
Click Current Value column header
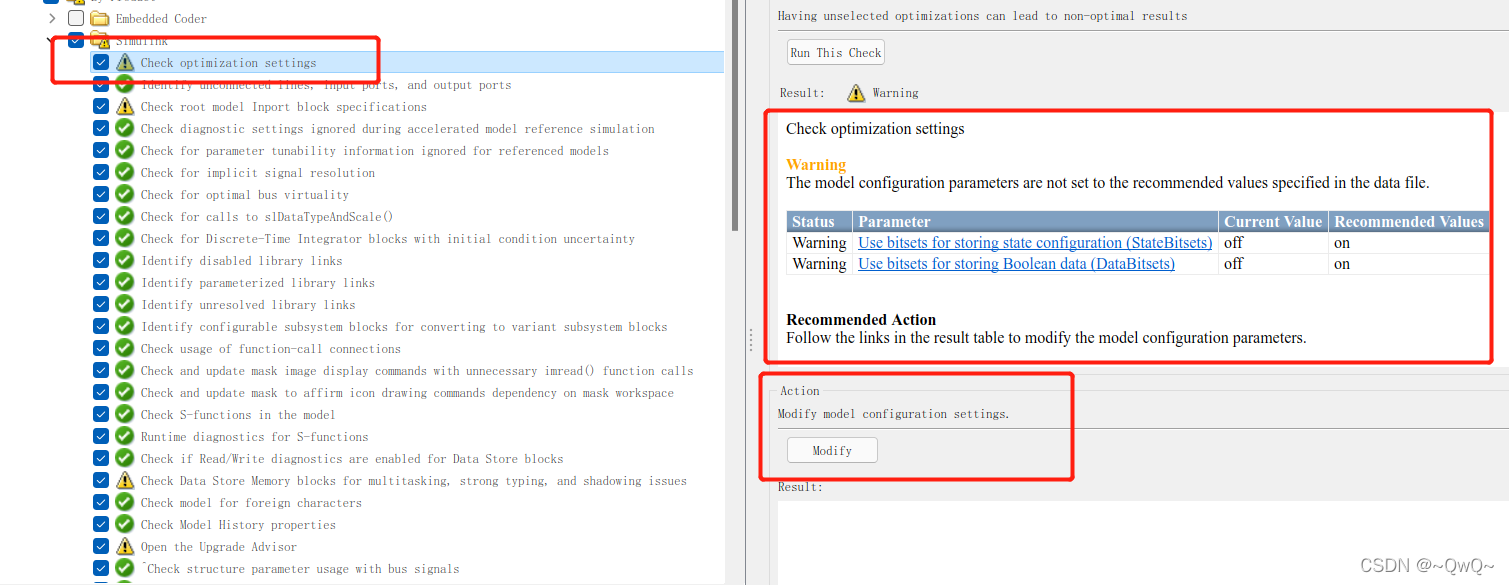pos(1273,221)
